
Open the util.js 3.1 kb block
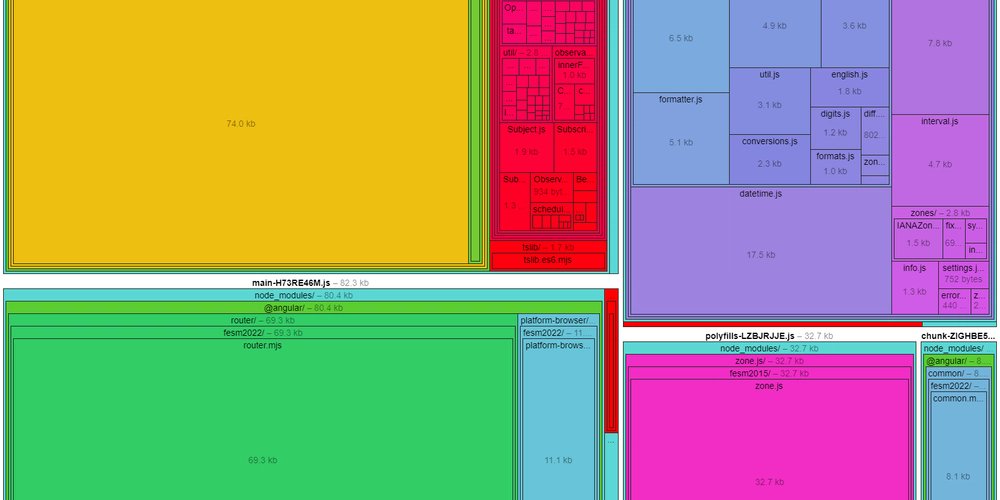(x=770, y=101)
